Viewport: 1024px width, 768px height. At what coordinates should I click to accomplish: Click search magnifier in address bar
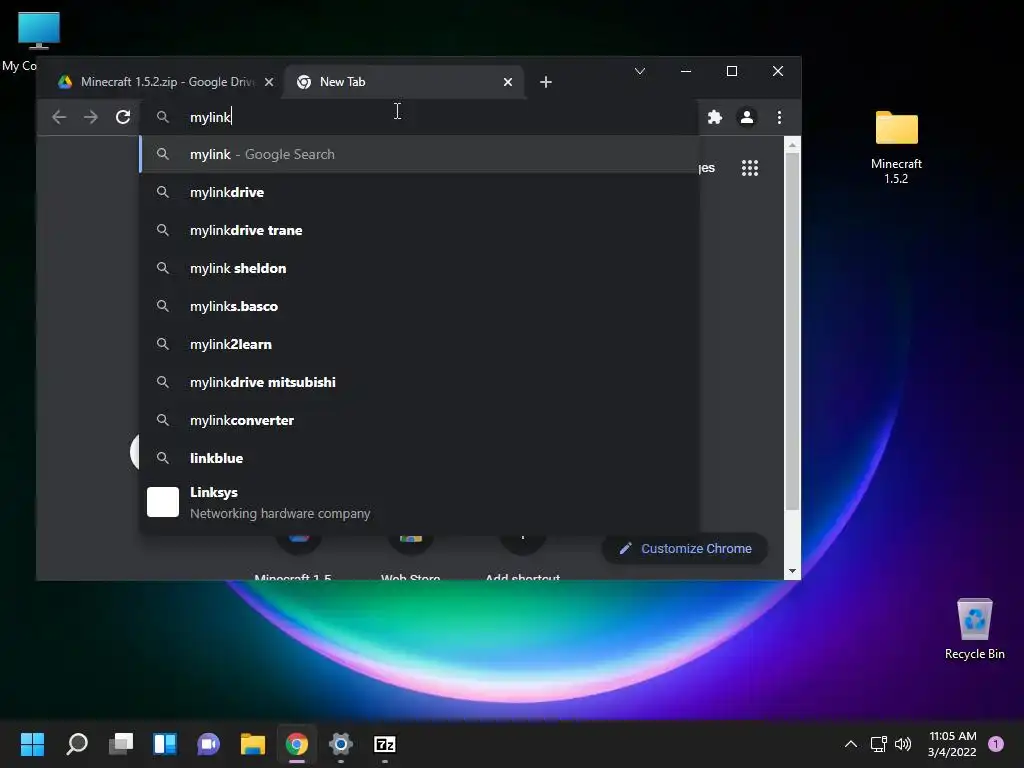[163, 117]
